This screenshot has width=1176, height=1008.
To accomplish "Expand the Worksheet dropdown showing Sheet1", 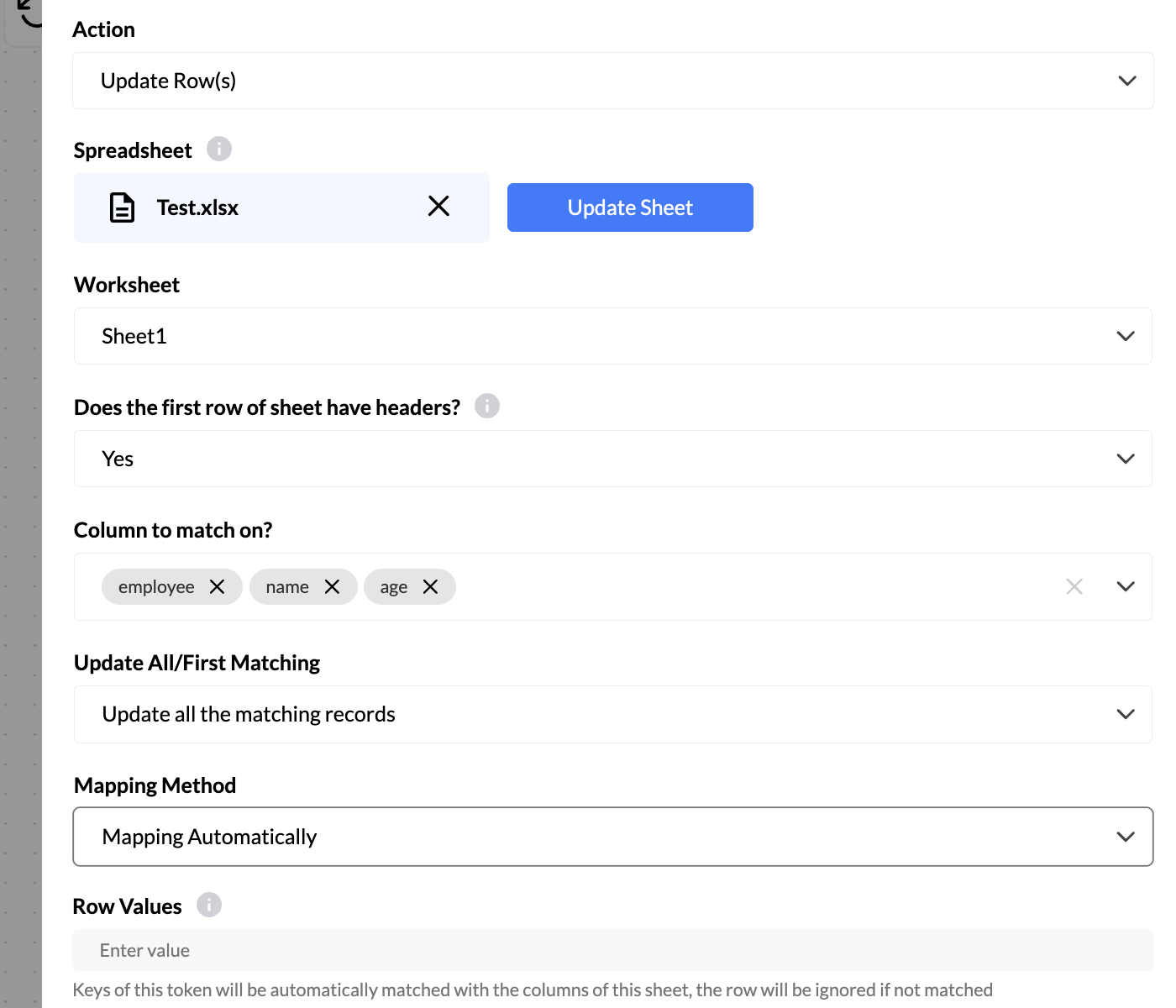I will coord(612,336).
